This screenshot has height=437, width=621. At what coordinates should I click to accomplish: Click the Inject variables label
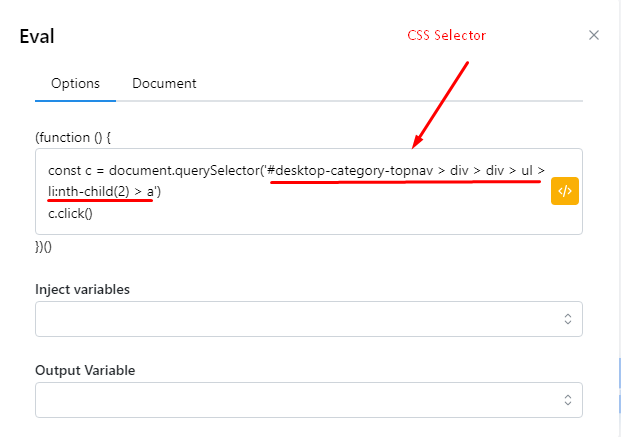83,289
